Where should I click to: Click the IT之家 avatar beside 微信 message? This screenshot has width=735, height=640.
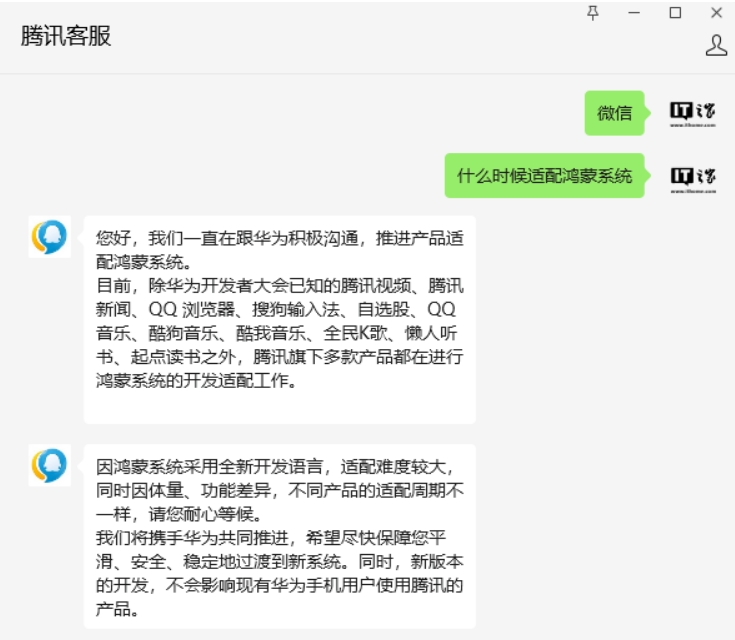pyautogui.click(x=692, y=113)
